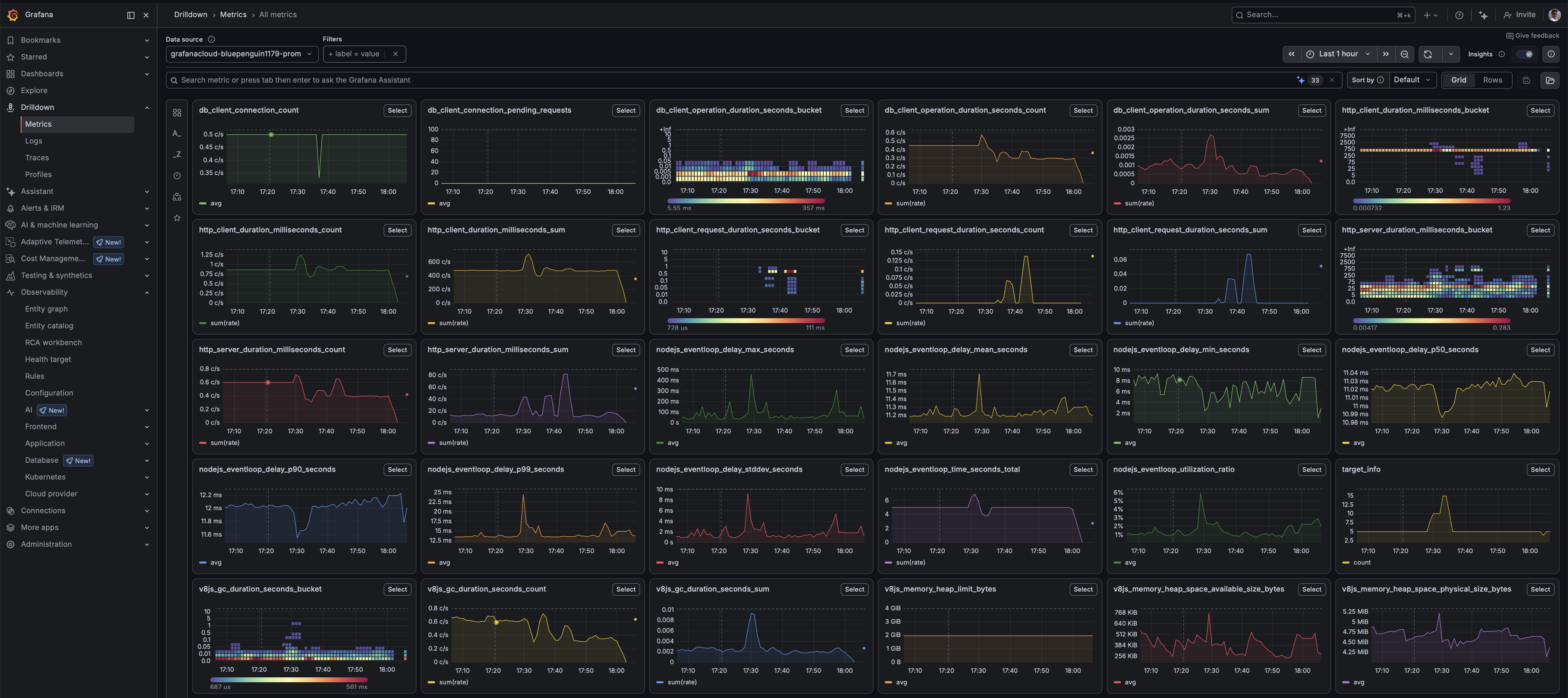
Task: Open the data source dropdown grafanacloud-bluepenguin1179-prom
Action: [241, 54]
